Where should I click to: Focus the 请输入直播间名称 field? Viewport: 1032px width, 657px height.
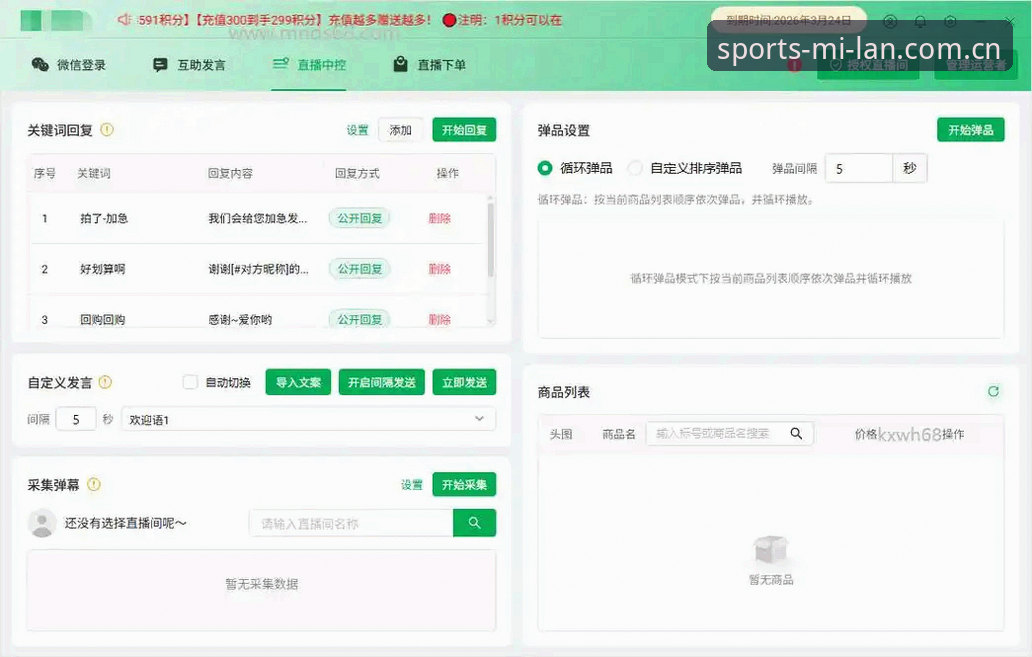tap(351, 523)
